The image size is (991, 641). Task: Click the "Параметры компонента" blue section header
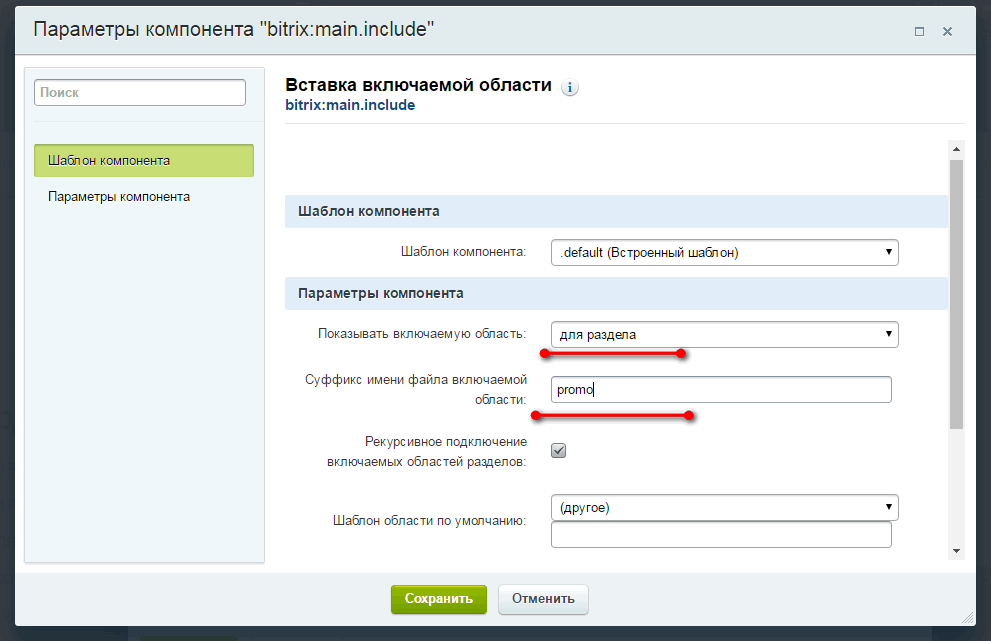click(x=616, y=294)
